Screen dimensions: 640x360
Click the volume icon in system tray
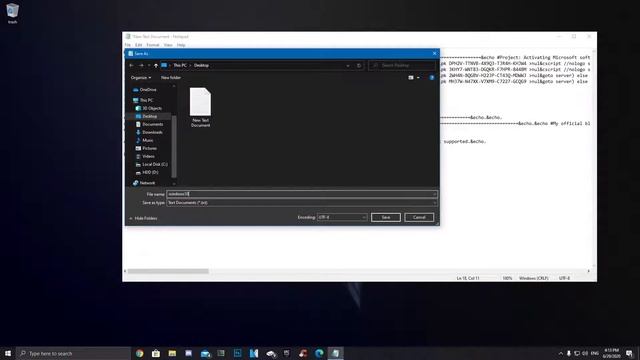[585, 353]
